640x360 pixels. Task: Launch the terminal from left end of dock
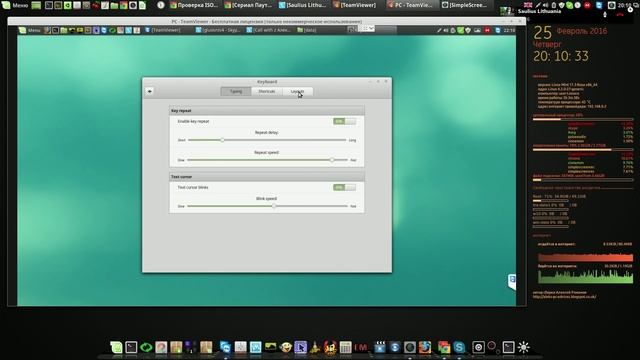[x=131, y=347]
